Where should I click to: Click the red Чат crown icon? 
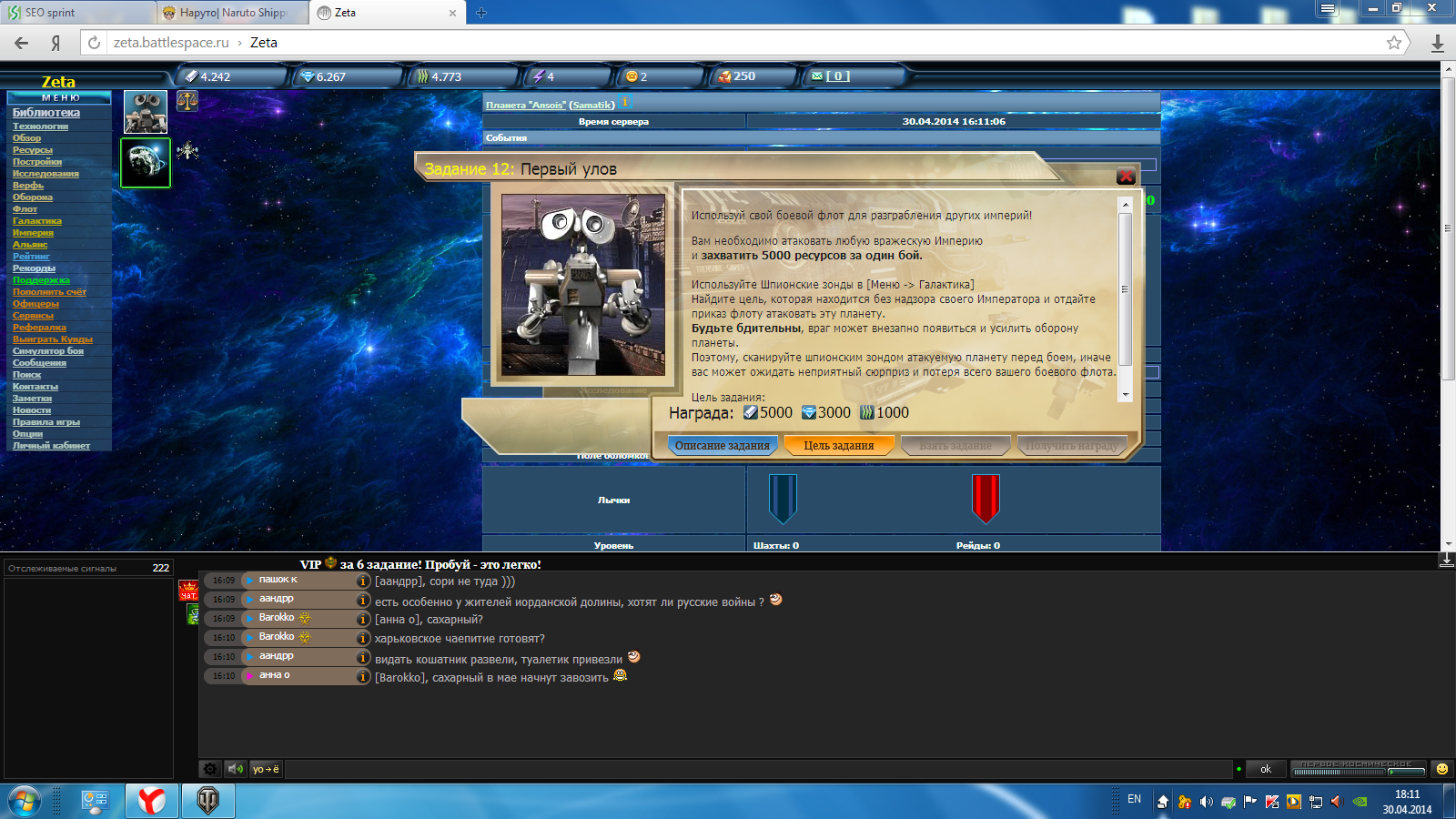pyautogui.click(x=188, y=591)
